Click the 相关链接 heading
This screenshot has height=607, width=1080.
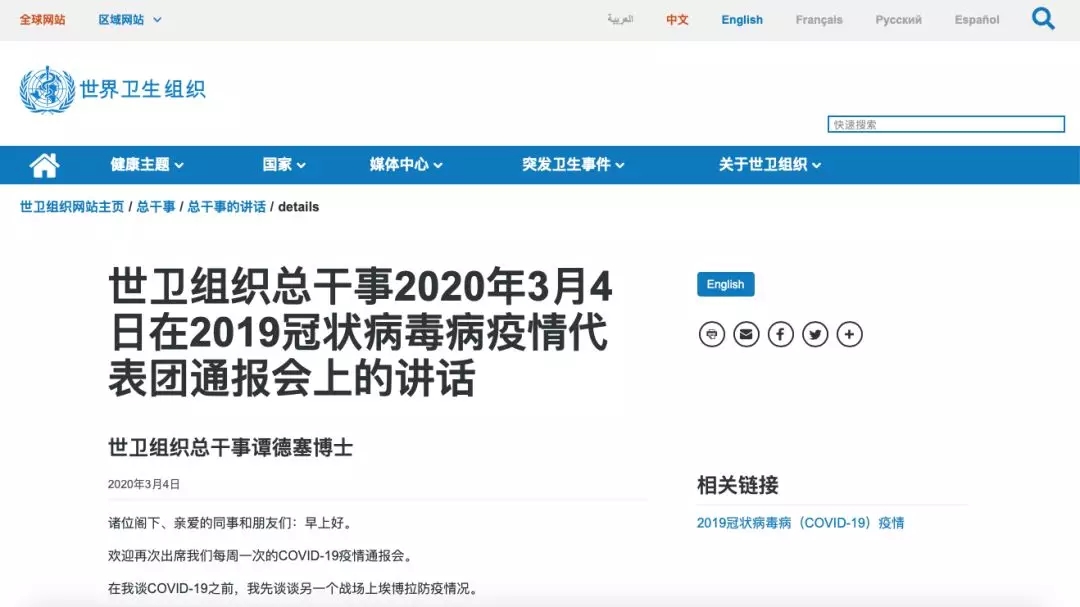click(x=738, y=485)
